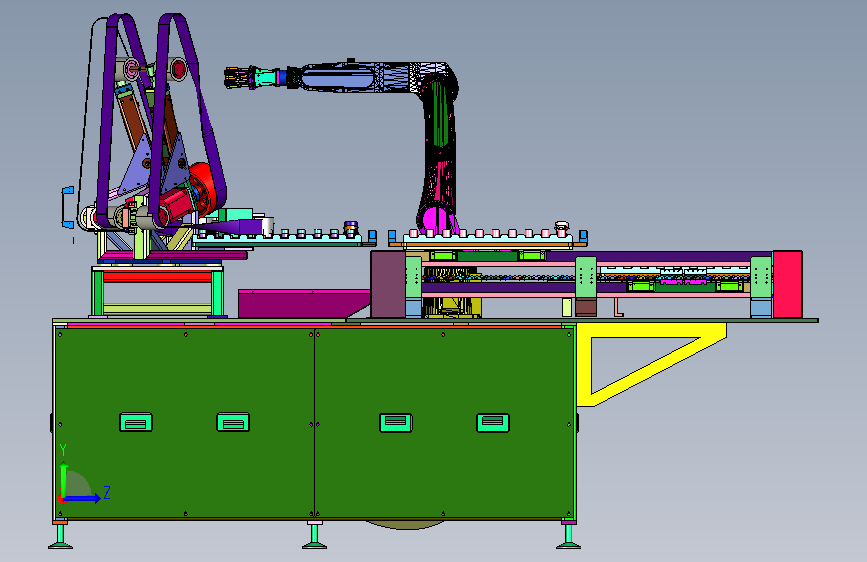867x562 pixels.
Task: Select the orange fixture plate under the pink pegs
Action: 487,243
